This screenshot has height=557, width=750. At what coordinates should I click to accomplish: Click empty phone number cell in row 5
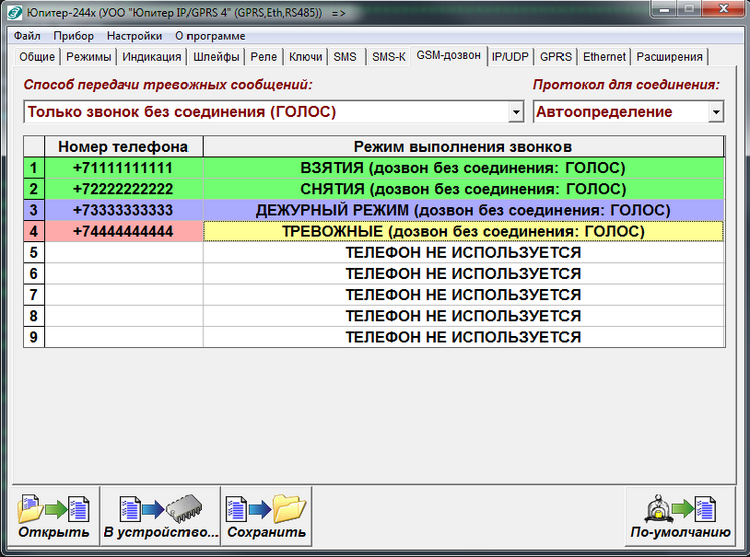point(123,253)
